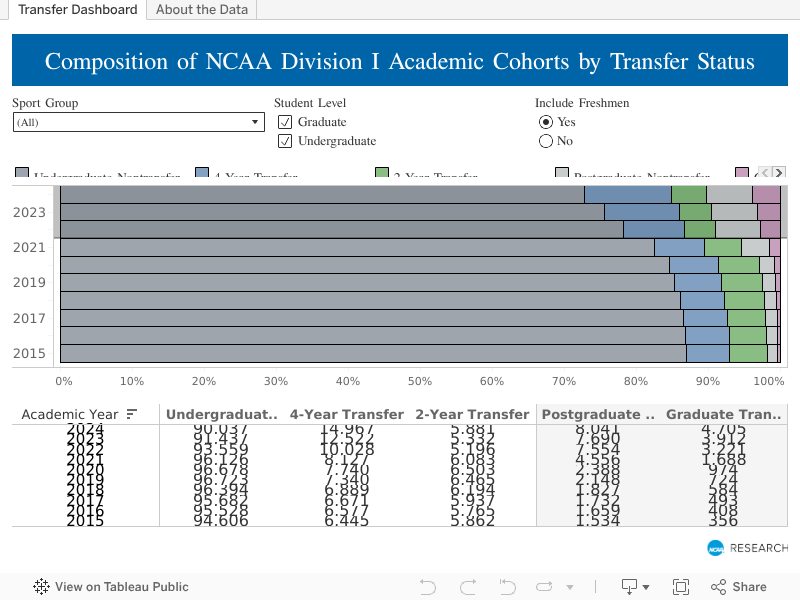Click the Undo icon in the toolbar
The image size is (800, 600).
point(427,586)
